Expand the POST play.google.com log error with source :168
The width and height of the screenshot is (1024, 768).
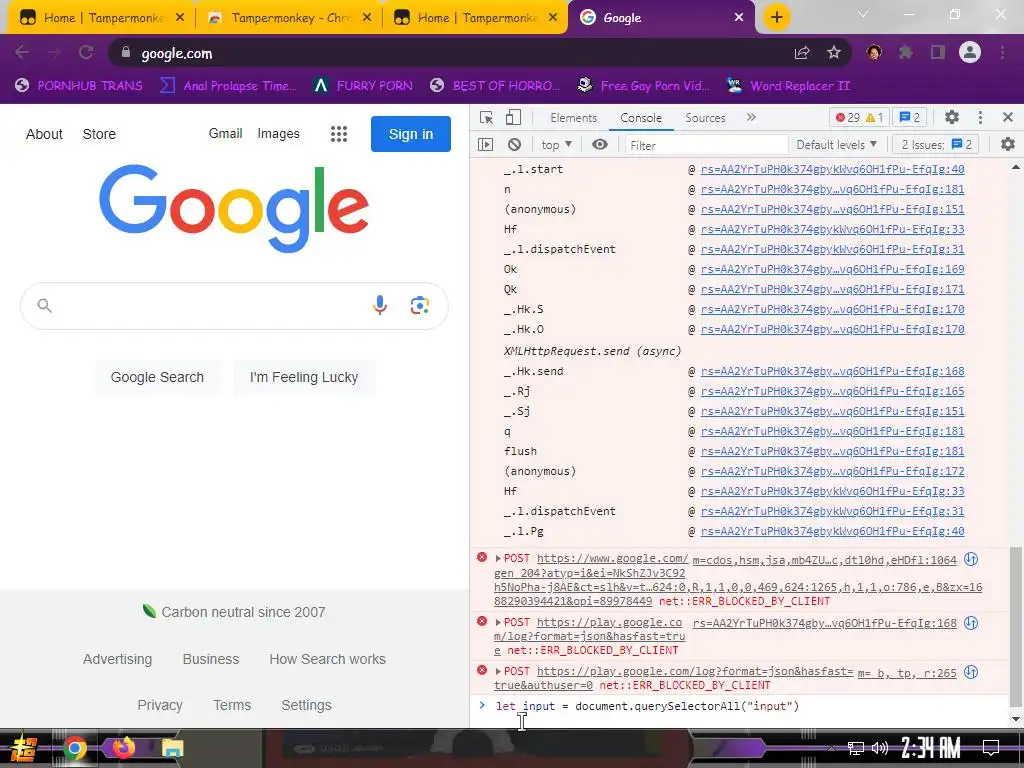click(x=498, y=622)
